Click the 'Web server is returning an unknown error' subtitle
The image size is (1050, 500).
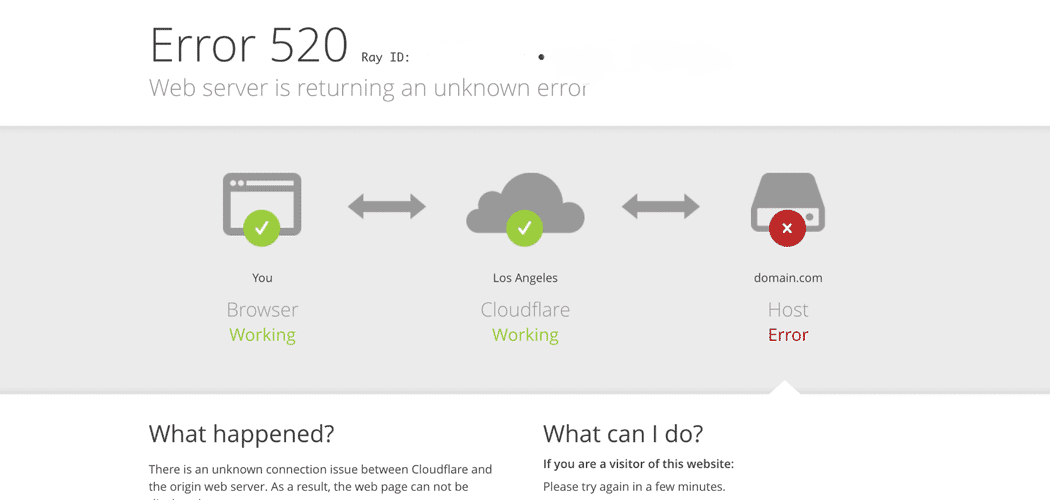click(x=368, y=88)
